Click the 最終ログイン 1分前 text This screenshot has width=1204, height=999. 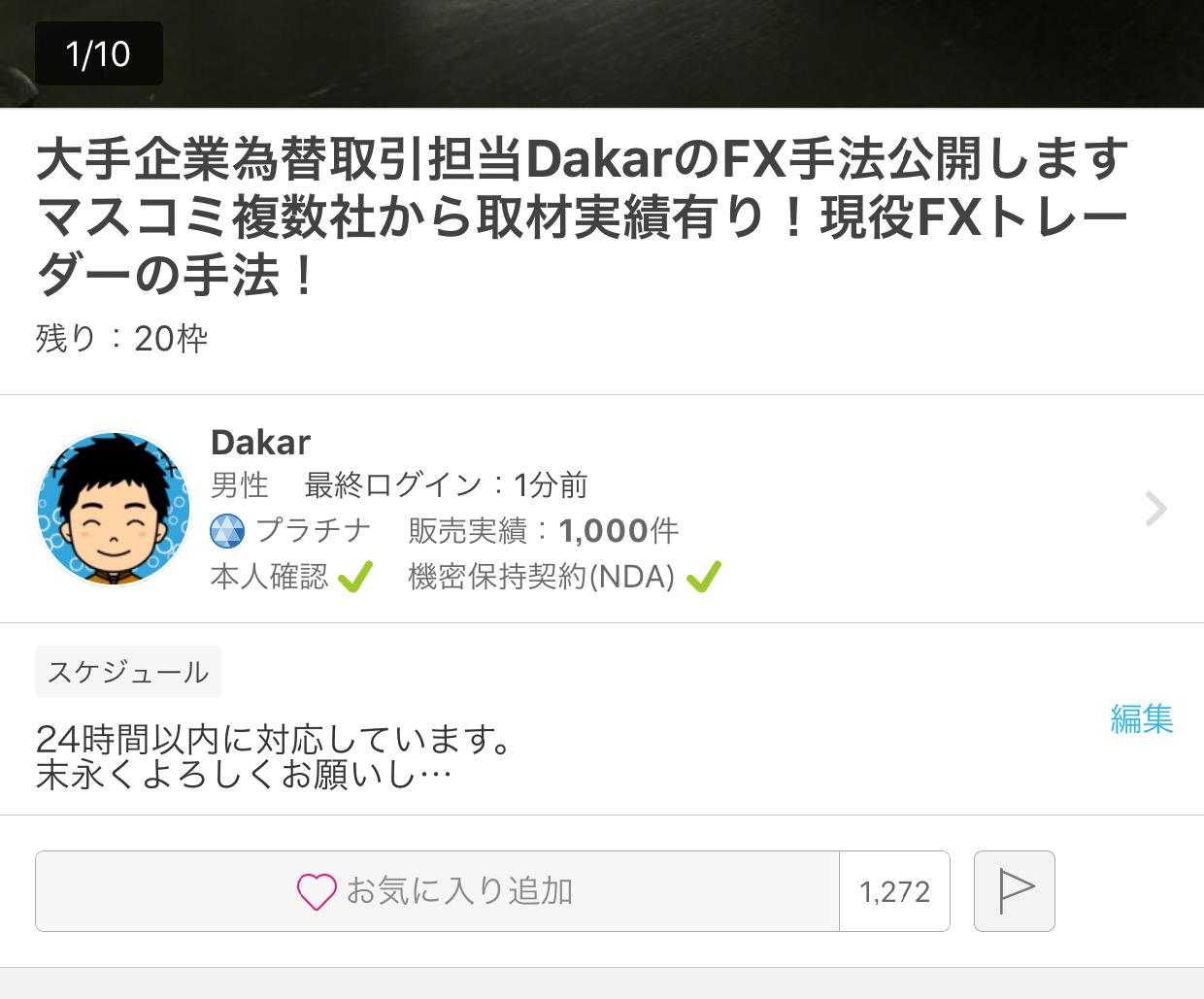(447, 484)
